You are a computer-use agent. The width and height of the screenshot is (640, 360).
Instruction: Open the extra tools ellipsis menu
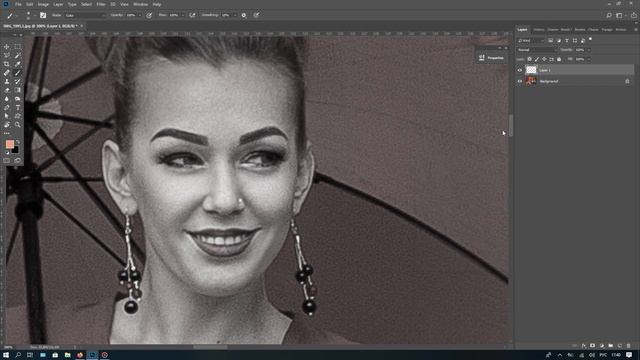coord(7,133)
